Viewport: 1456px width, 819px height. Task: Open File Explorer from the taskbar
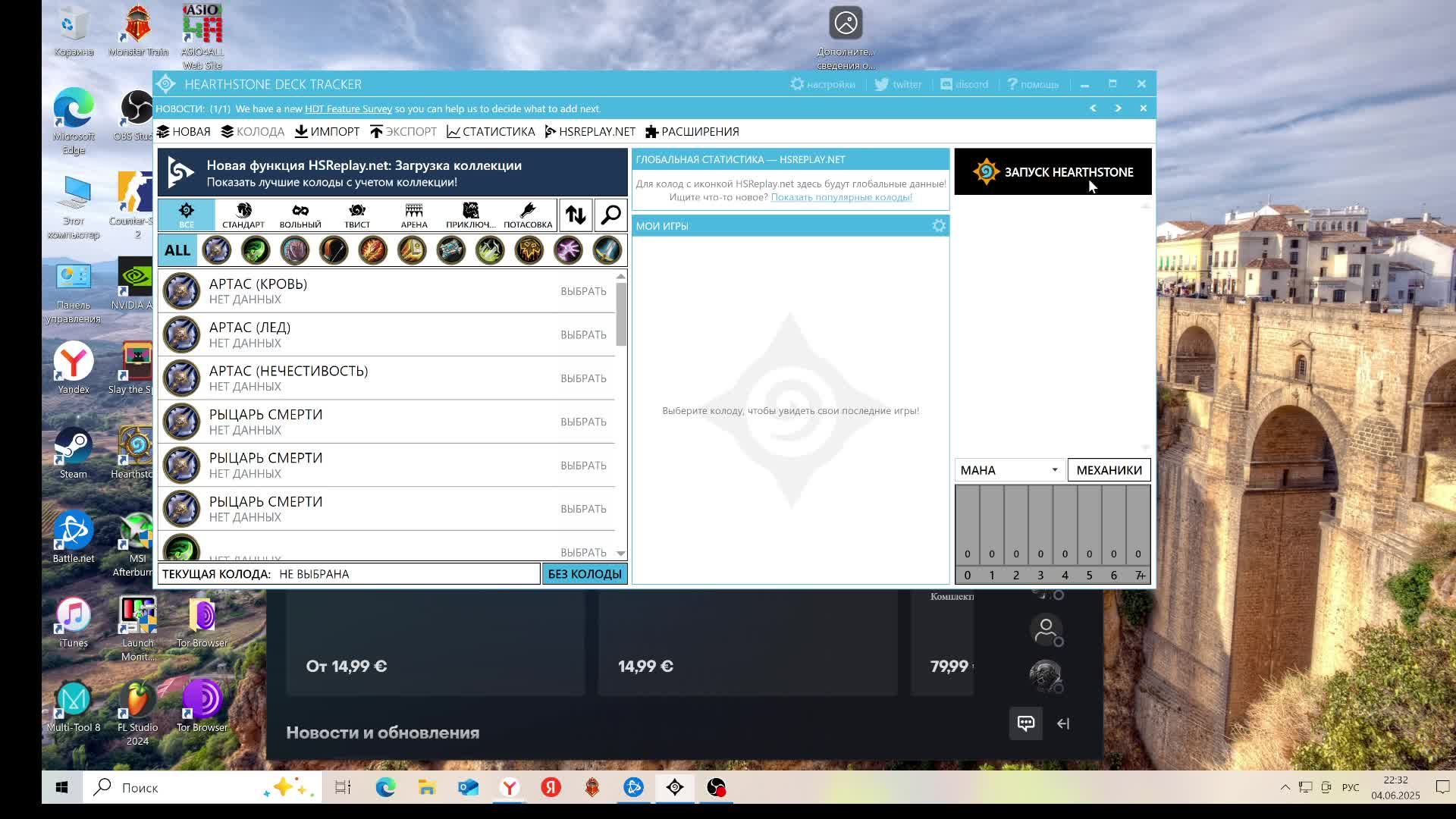click(427, 787)
